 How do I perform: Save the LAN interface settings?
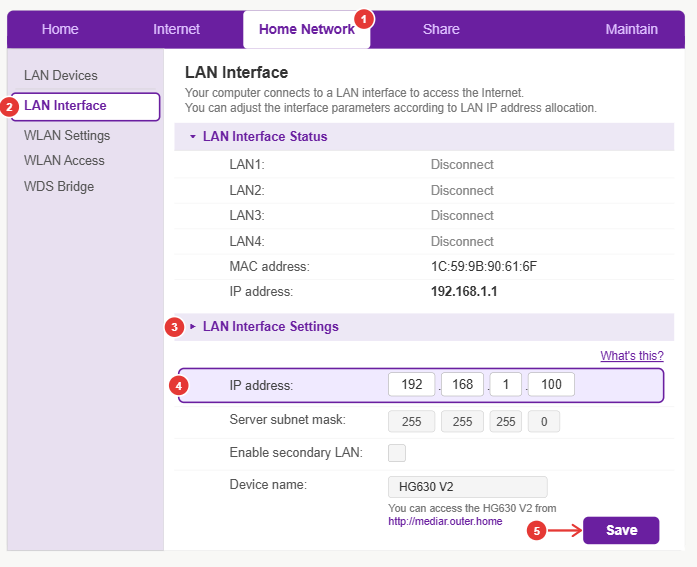(x=621, y=530)
